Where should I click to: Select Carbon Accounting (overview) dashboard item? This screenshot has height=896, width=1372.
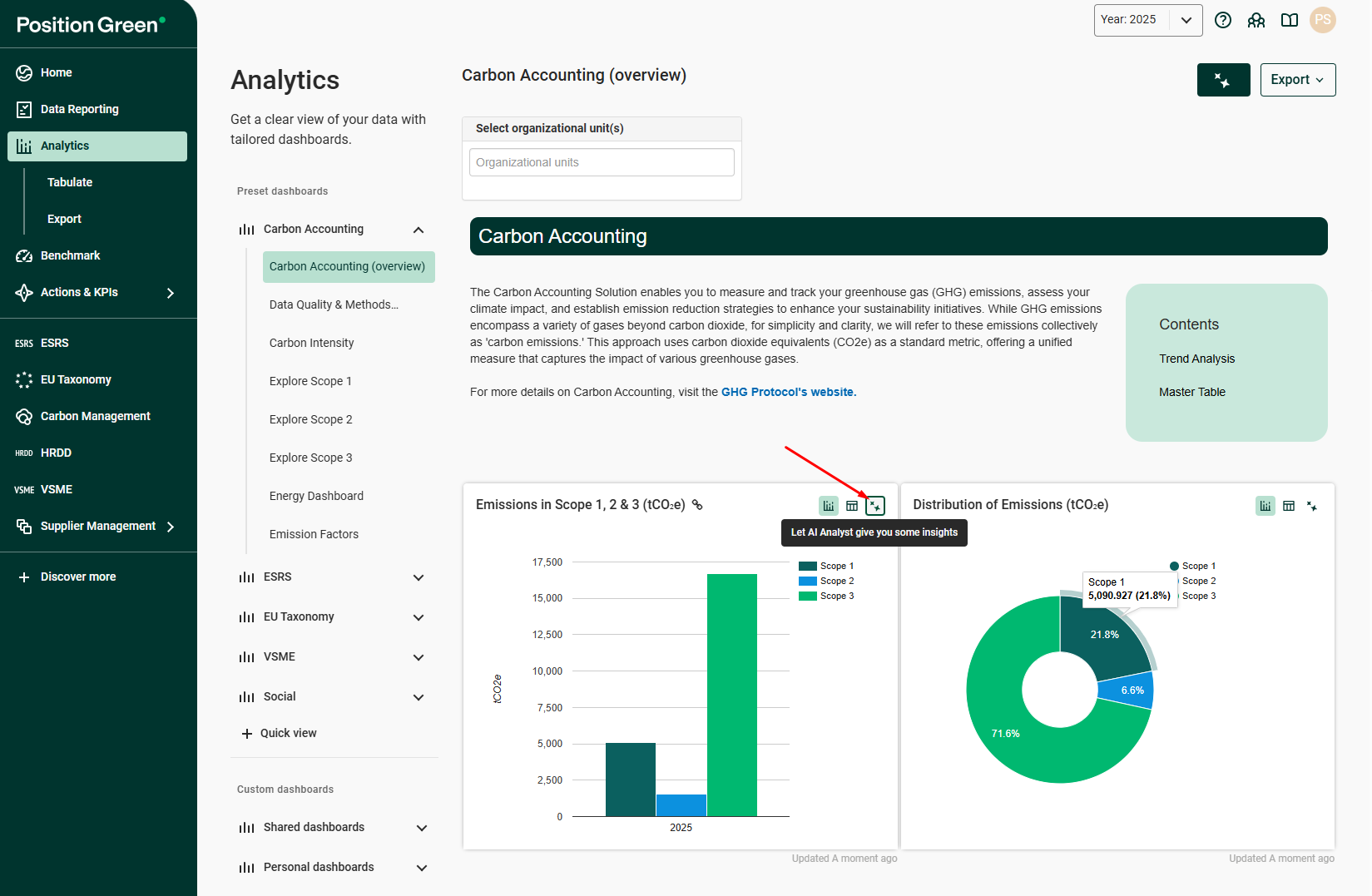pos(349,266)
